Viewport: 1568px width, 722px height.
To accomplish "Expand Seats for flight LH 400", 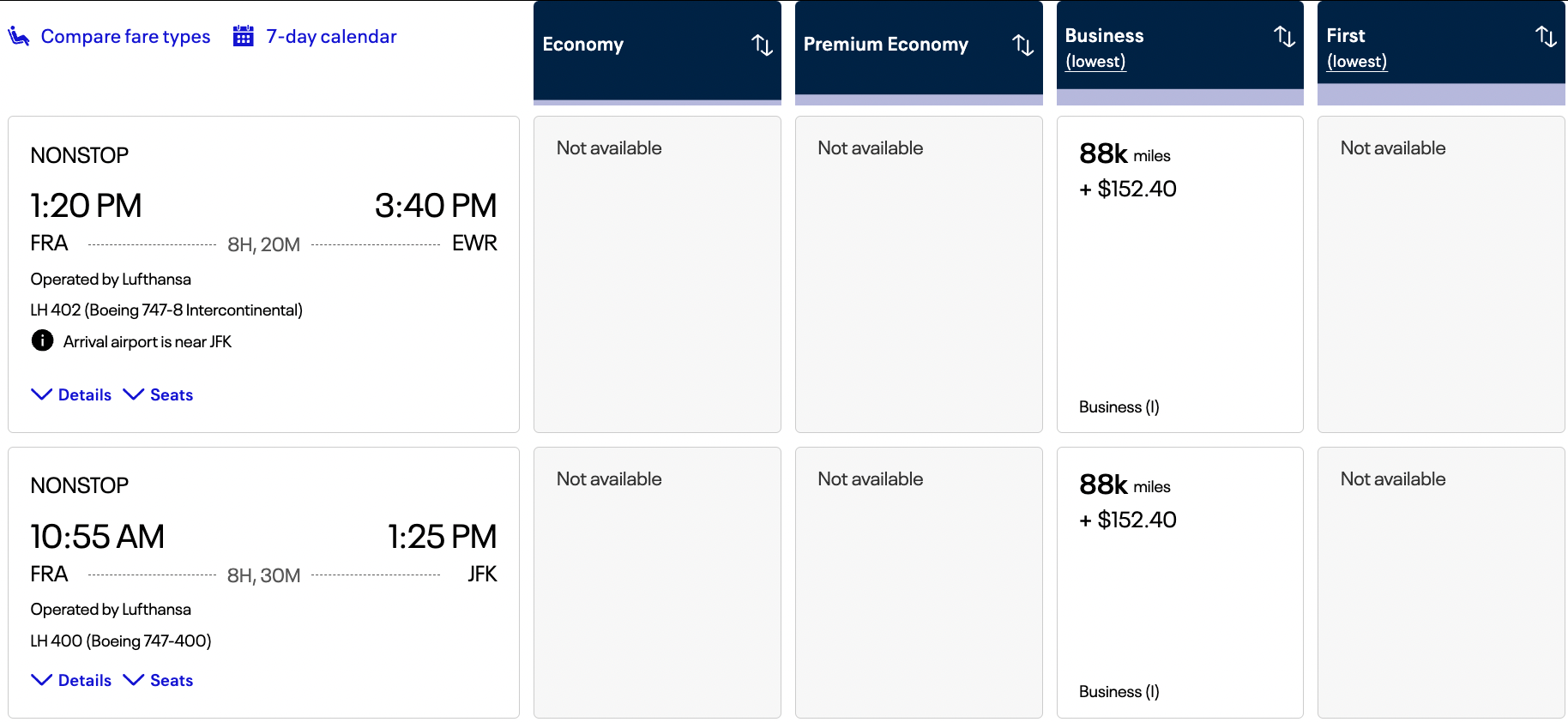I will [159, 680].
